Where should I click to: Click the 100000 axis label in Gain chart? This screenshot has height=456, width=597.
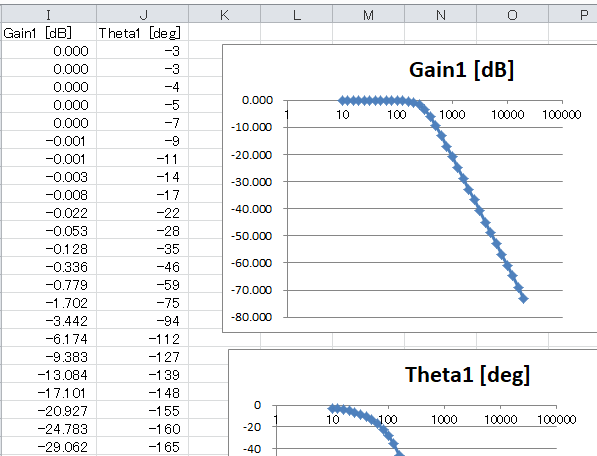(562, 115)
